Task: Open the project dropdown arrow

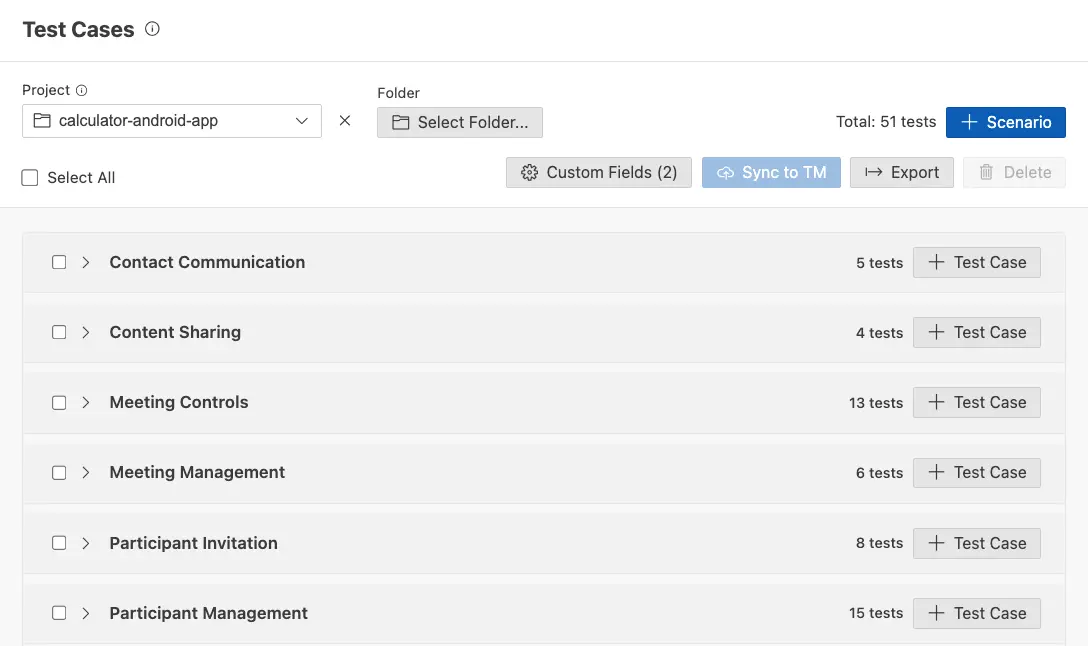Action: pos(302,120)
